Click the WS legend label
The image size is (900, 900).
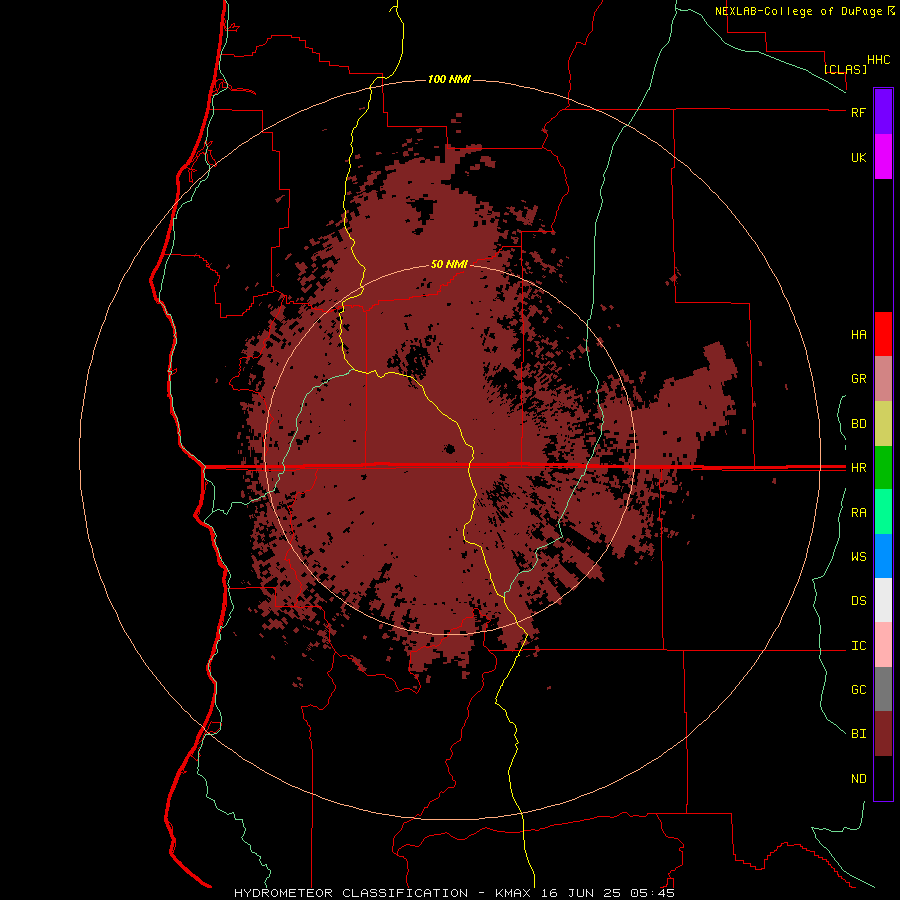(858, 557)
